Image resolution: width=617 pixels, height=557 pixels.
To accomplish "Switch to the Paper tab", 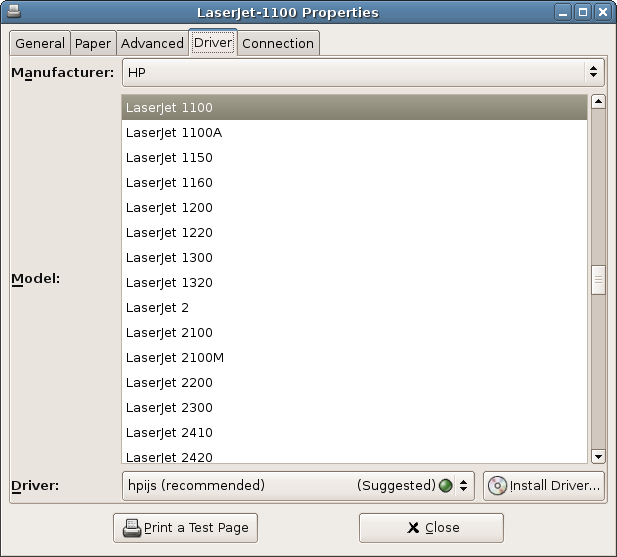I will point(93,43).
